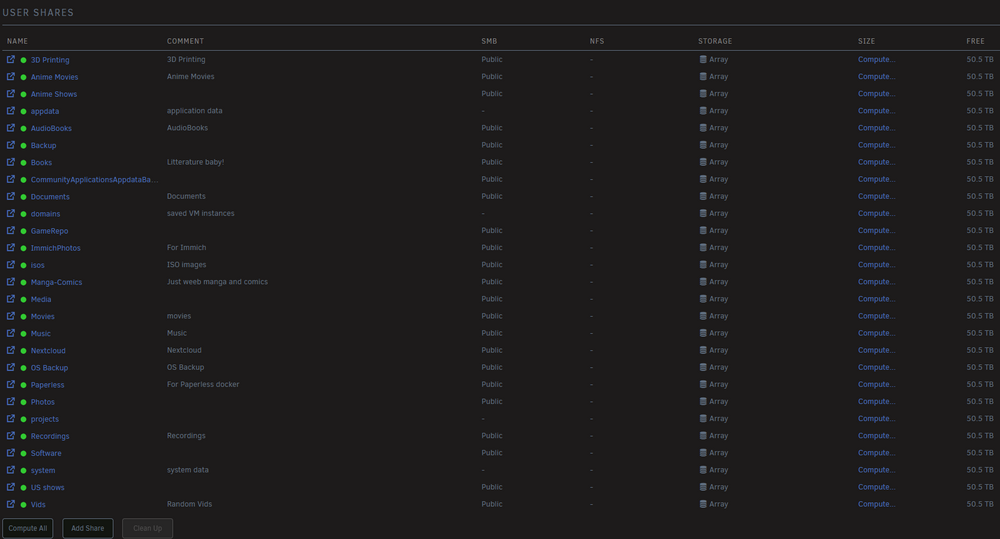Click Array text in the Software row
The height and width of the screenshot is (539, 1000).
(719, 453)
